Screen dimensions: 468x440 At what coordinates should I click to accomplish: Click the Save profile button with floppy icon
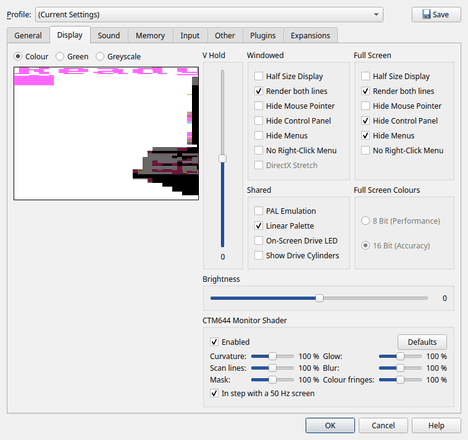436,15
